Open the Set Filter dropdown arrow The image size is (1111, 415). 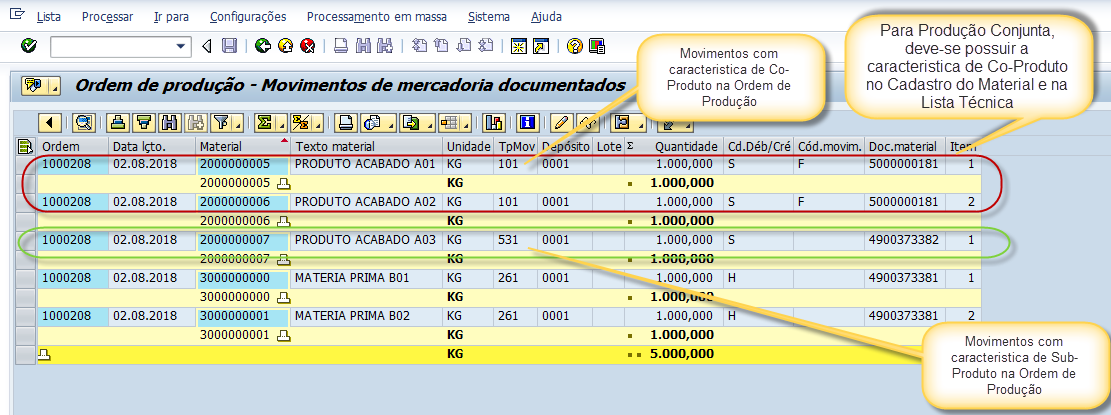click(239, 123)
